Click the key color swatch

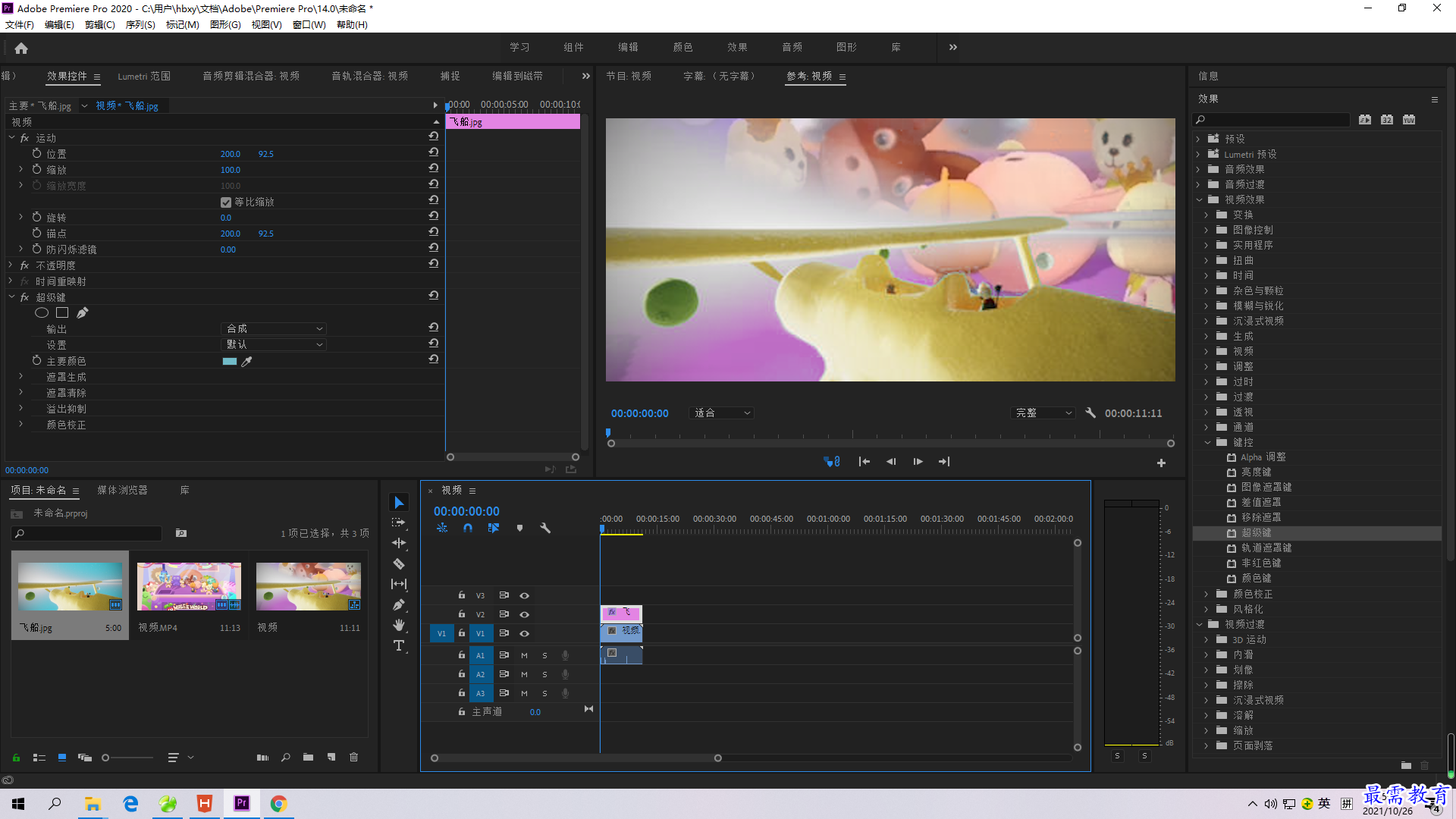229,362
